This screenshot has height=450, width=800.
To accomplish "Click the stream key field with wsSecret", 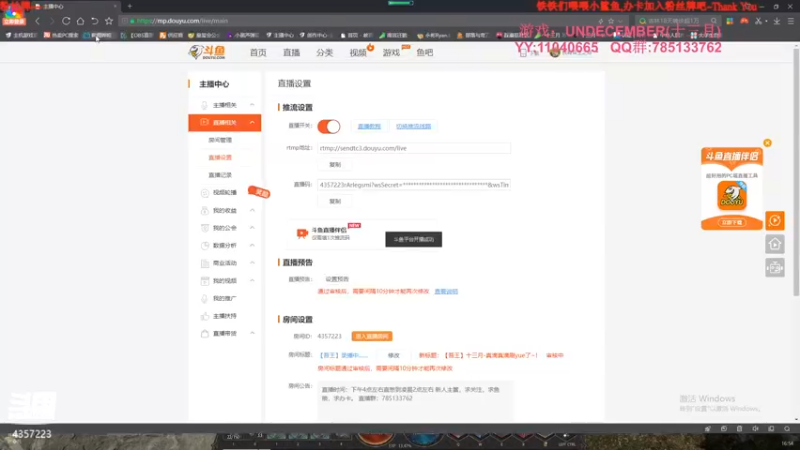I will 414,185.
